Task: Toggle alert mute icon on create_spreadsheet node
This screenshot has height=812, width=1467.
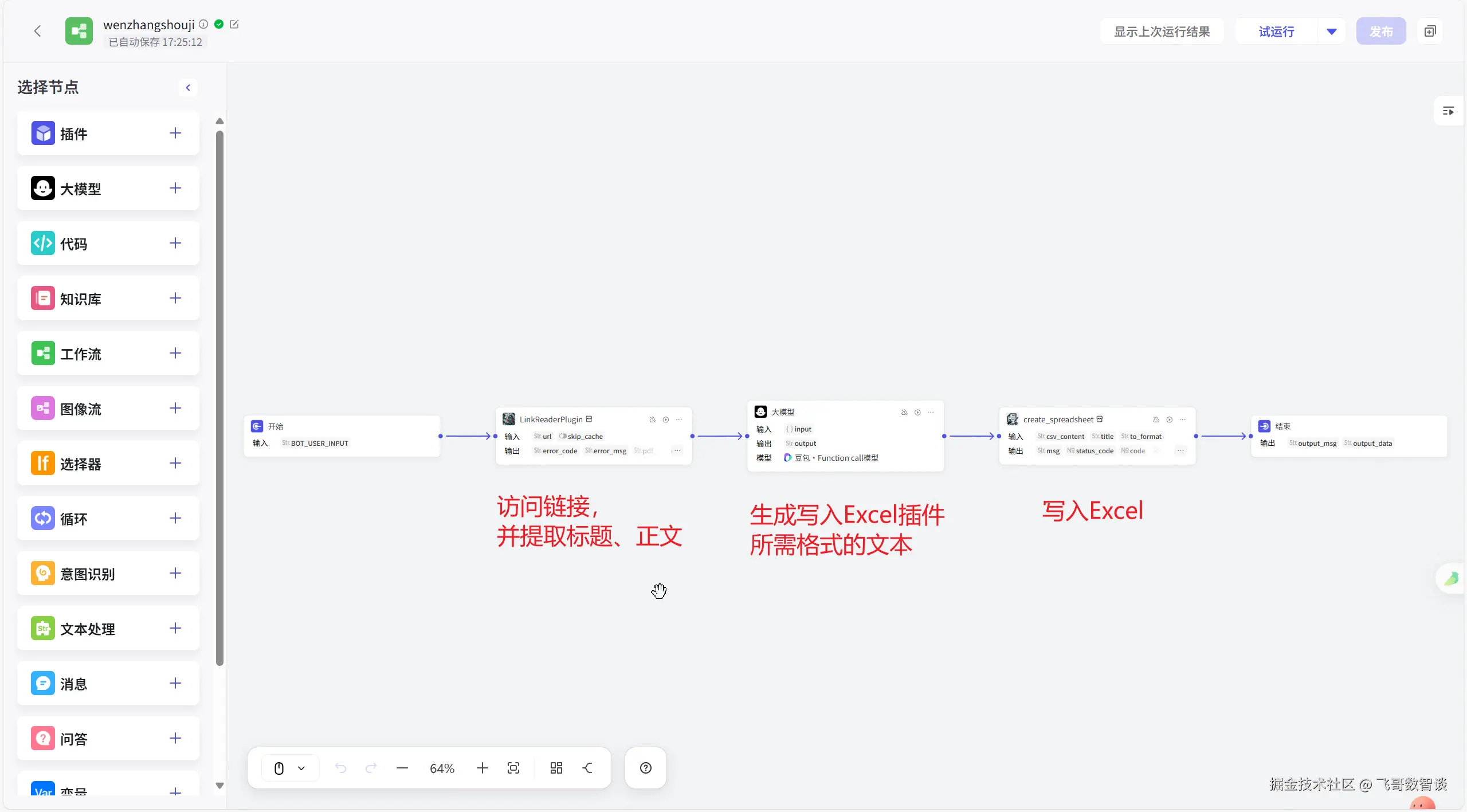Action: [x=1156, y=419]
